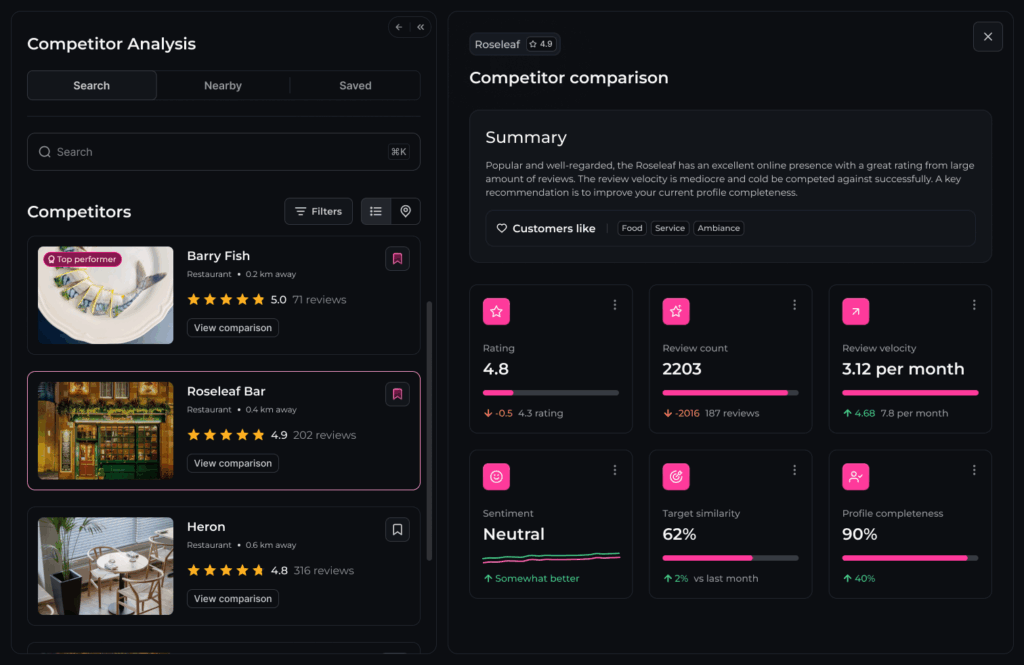Click the "90%" profile completeness value
This screenshot has width=1024, height=665.
(859, 534)
